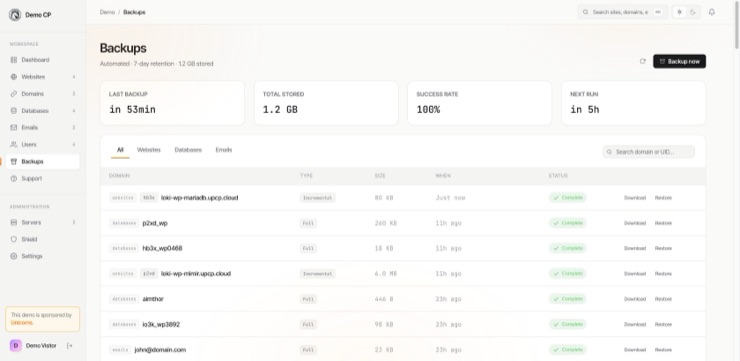Open Domains in the sidebar

[x=43, y=94]
